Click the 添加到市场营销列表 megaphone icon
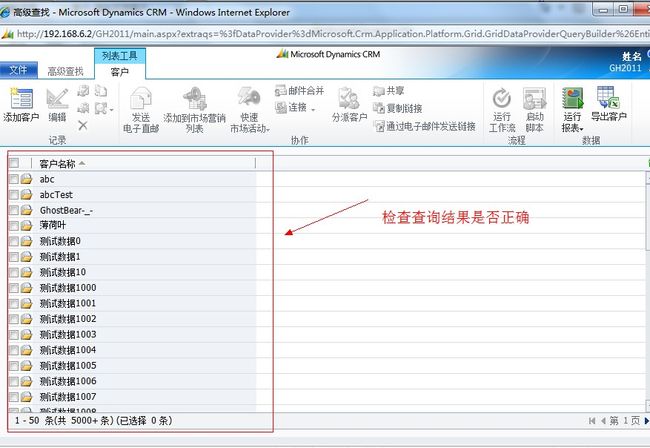Image resolution: width=650 pixels, height=448 pixels. (195, 99)
